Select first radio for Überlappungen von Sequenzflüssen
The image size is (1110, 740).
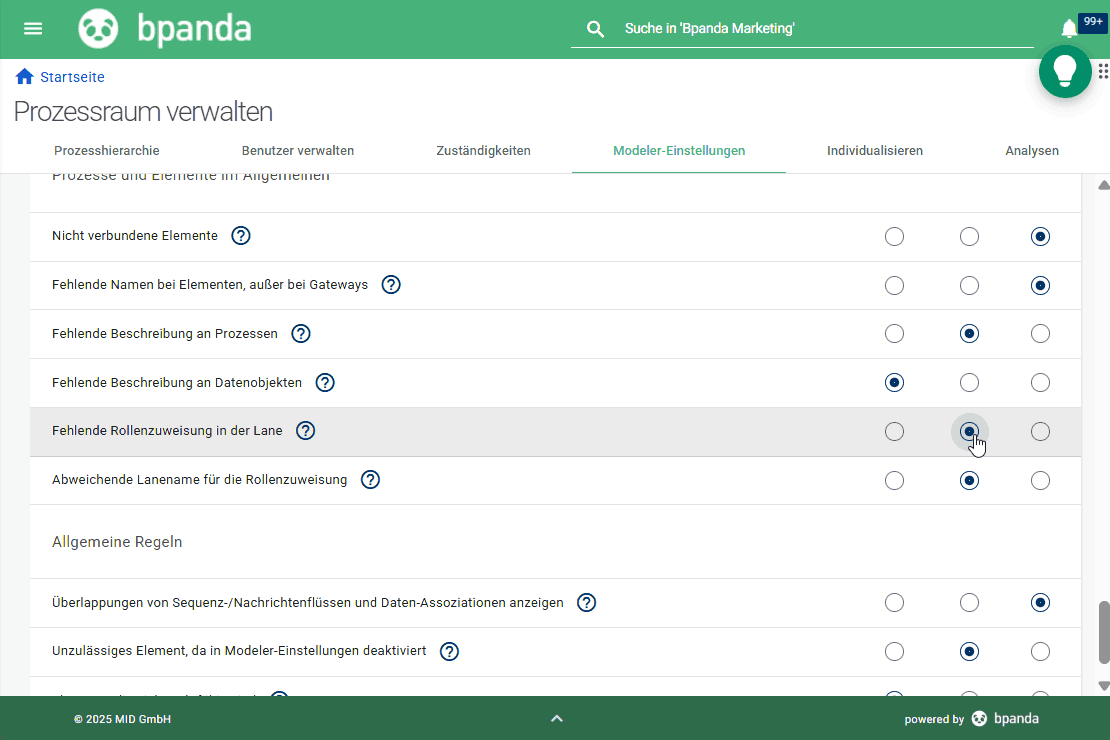pyautogui.click(x=894, y=603)
